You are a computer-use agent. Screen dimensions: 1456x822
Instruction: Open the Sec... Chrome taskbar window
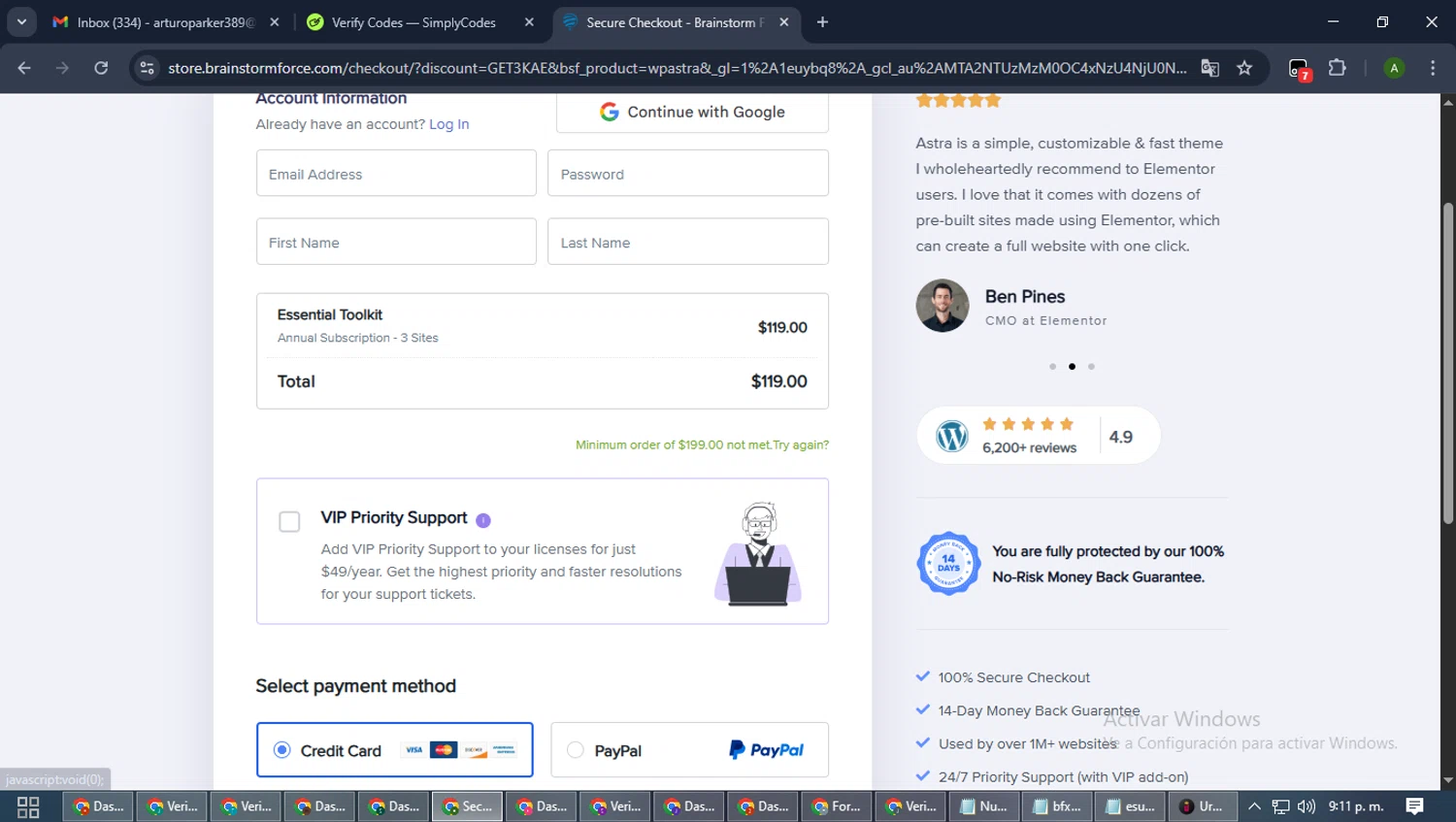tap(467, 806)
